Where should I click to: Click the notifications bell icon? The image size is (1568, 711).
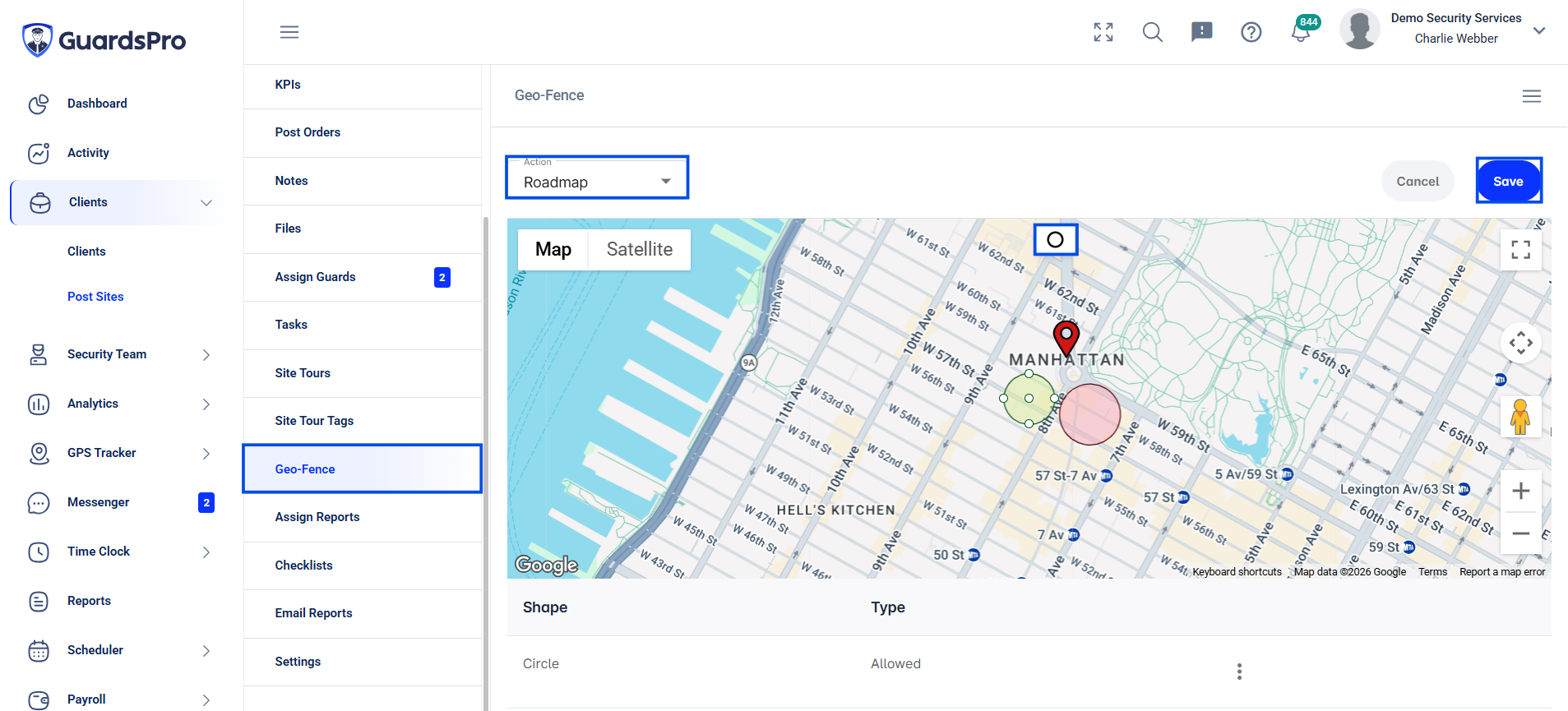click(x=1300, y=33)
